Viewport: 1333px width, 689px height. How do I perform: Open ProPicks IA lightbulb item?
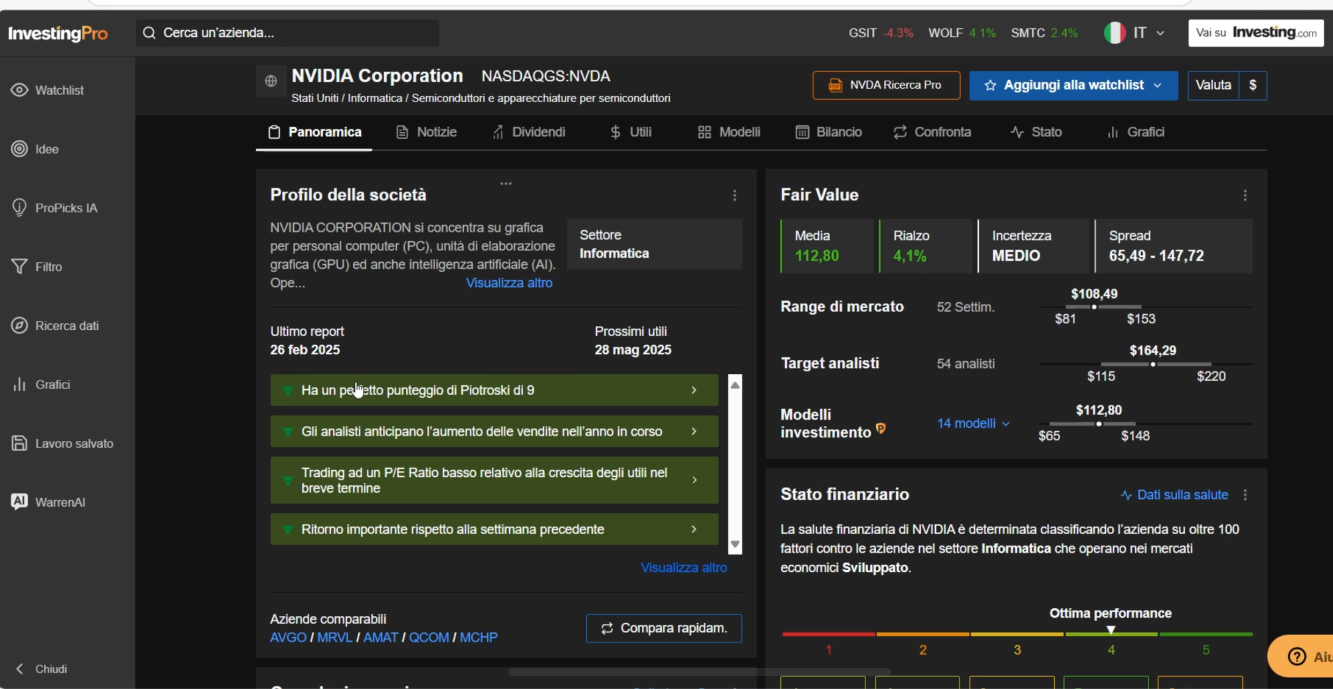click(x=54, y=208)
